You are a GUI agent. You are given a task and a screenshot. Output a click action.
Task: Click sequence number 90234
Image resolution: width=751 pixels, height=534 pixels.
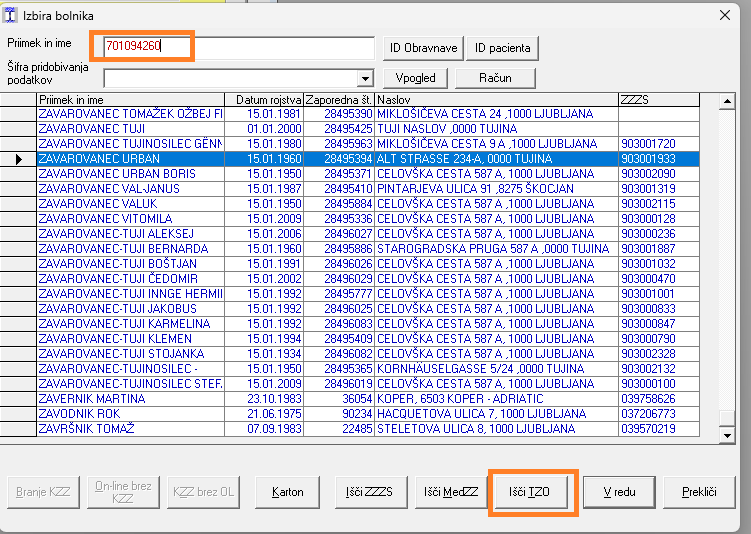coord(357,414)
